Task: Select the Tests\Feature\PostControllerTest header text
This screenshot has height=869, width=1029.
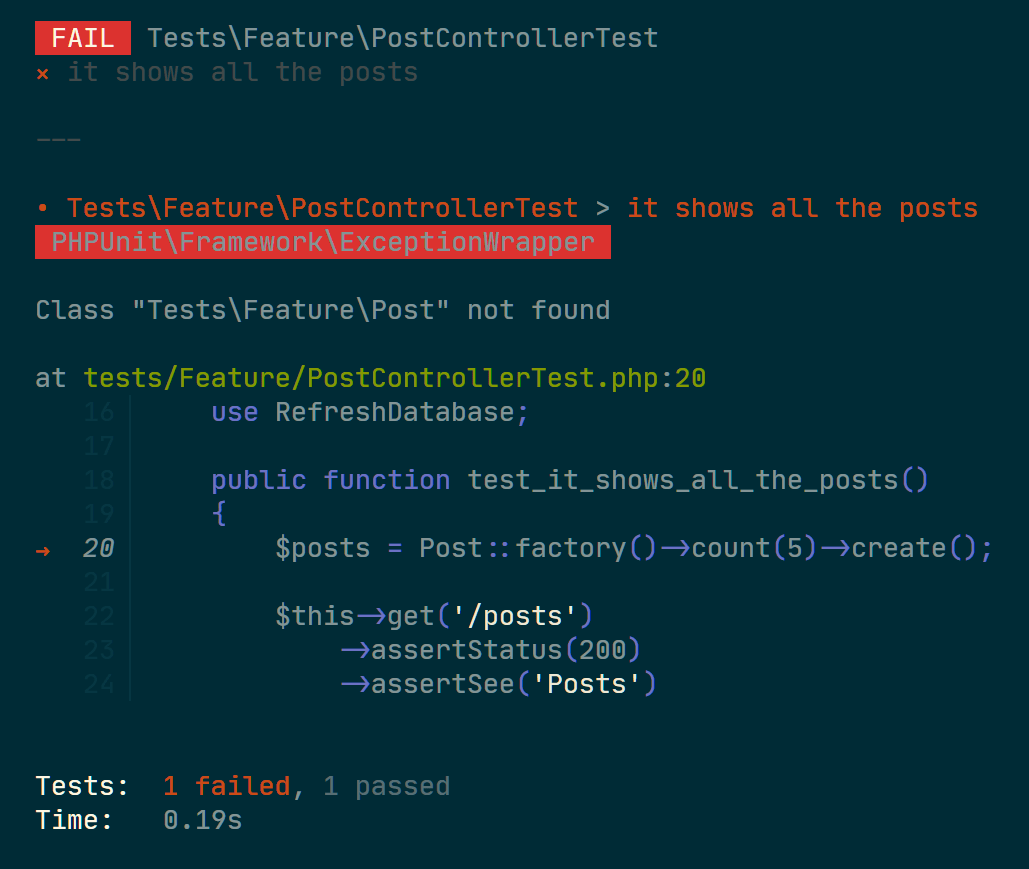Action: (x=402, y=38)
